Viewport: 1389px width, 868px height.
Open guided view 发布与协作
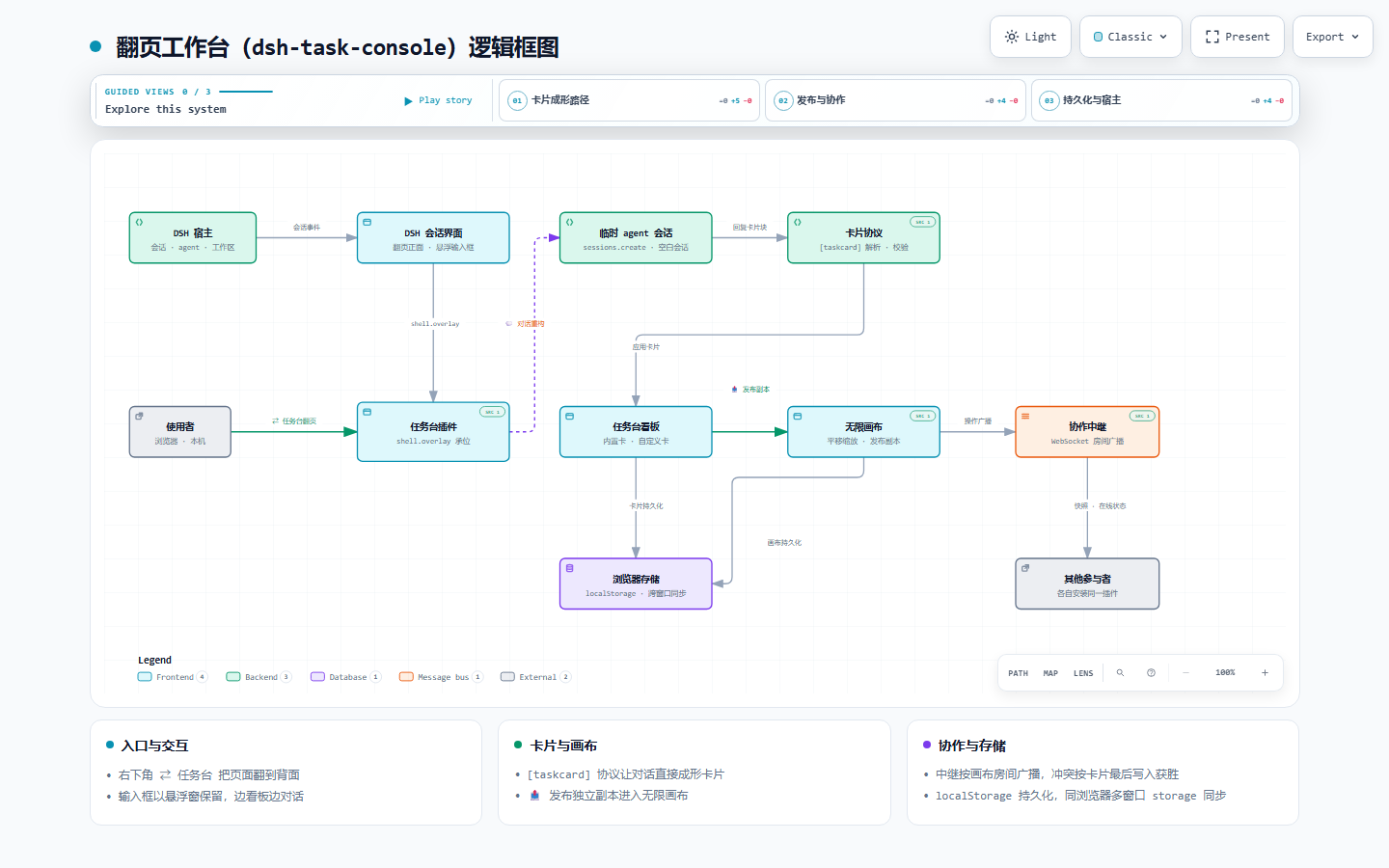tap(895, 100)
